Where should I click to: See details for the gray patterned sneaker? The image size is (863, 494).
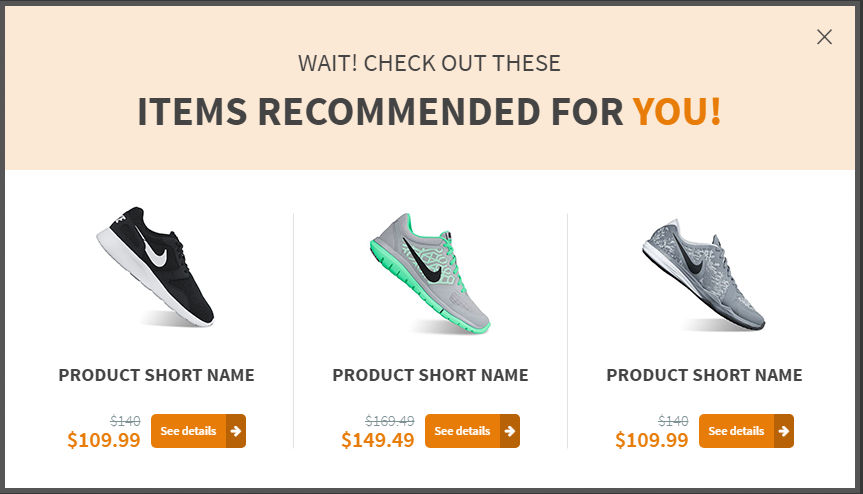[x=746, y=431]
